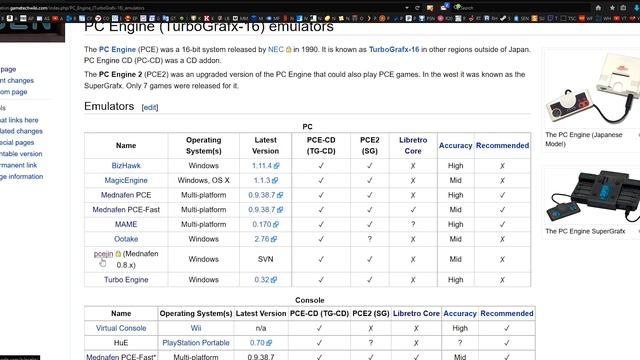Click the edit link beside Emulators heading
The image size is (640, 360).
tap(150, 107)
